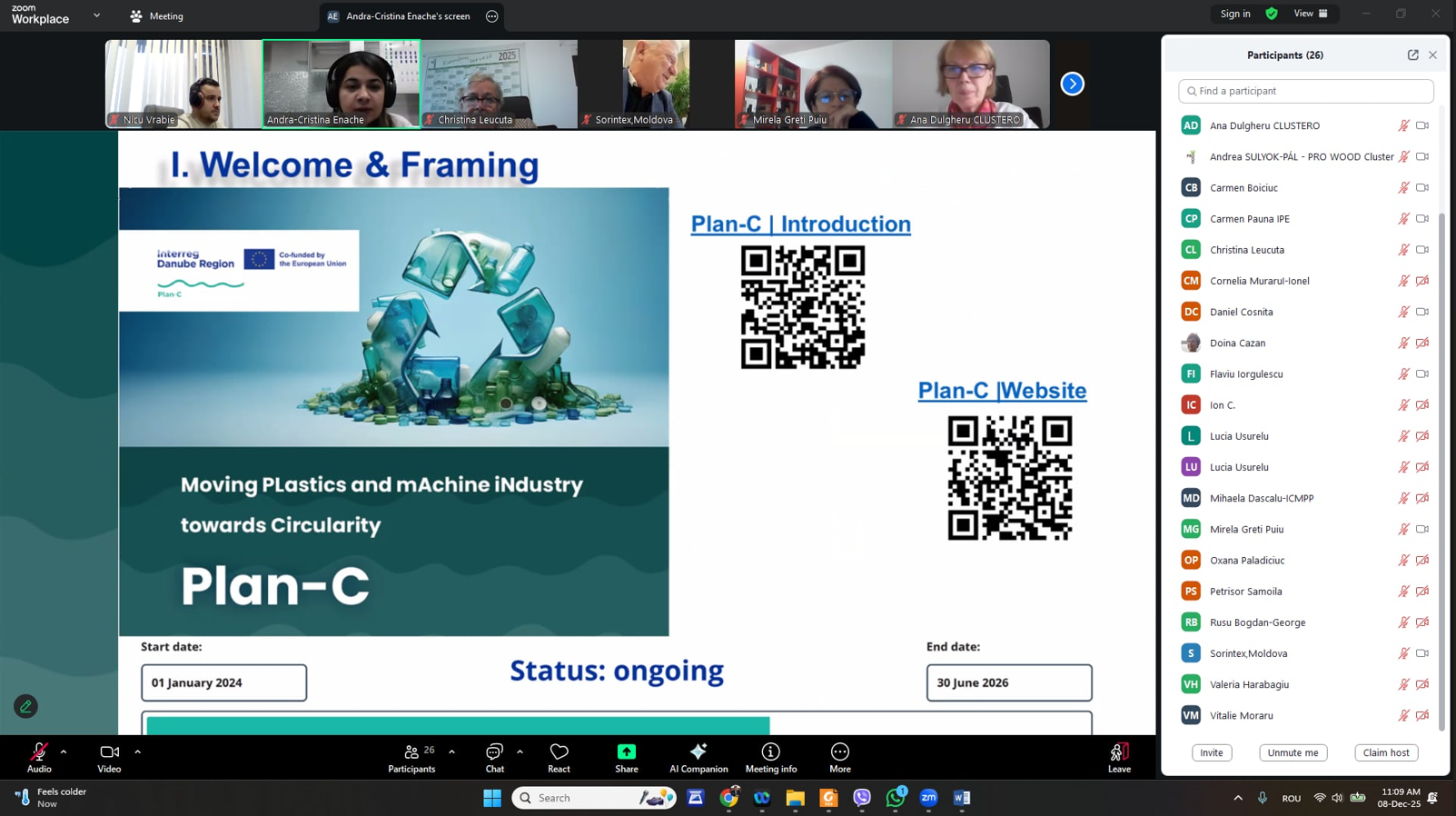The height and width of the screenshot is (816, 1456).
Task: Open the Zoom Workplace dropdown menu
Action: pos(96,15)
